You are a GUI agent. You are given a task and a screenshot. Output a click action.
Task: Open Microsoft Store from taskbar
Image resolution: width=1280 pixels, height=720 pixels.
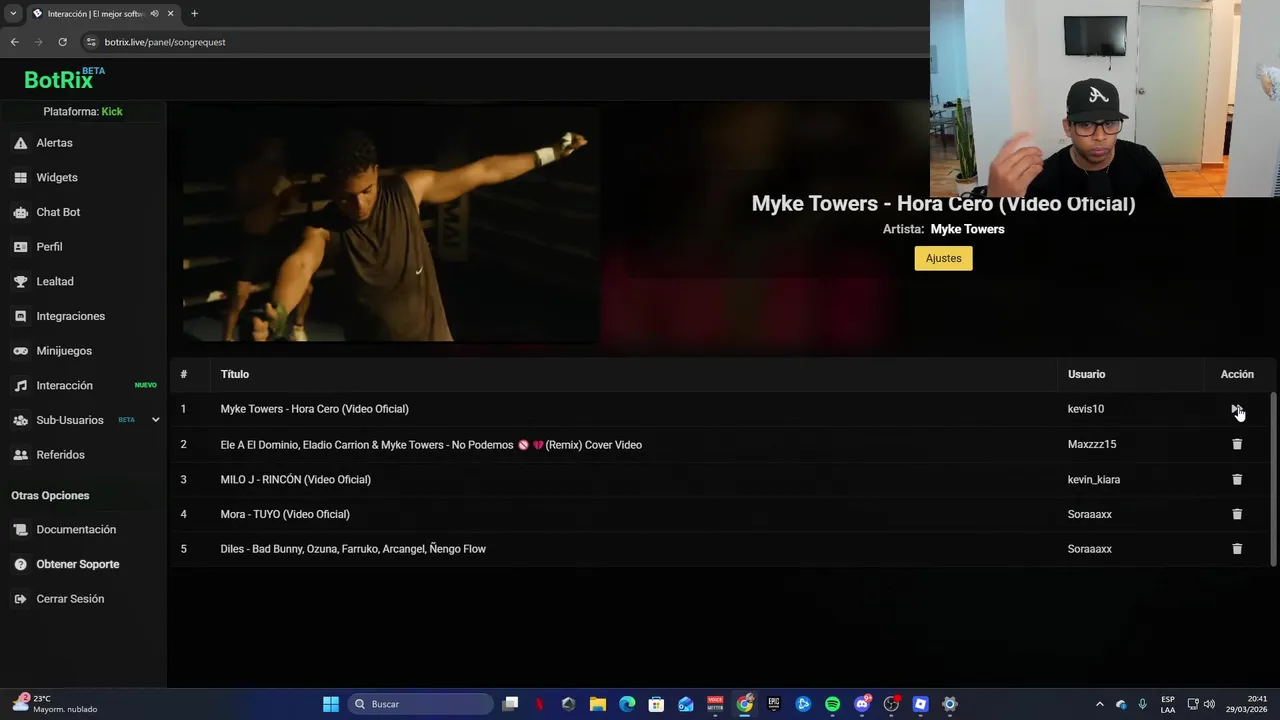coord(656,704)
